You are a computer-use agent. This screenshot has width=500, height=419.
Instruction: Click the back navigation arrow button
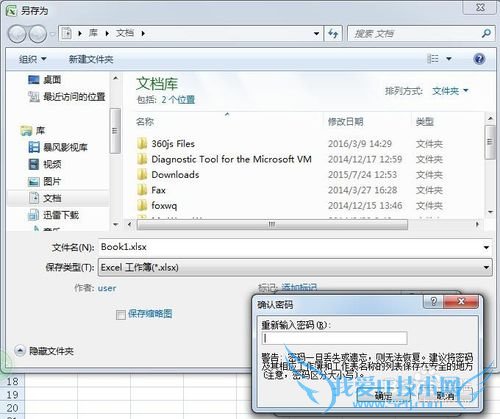(17, 34)
